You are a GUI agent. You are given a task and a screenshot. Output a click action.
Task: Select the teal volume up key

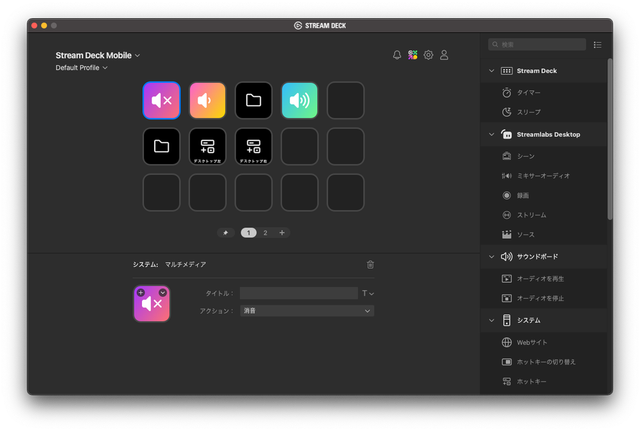click(300, 100)
